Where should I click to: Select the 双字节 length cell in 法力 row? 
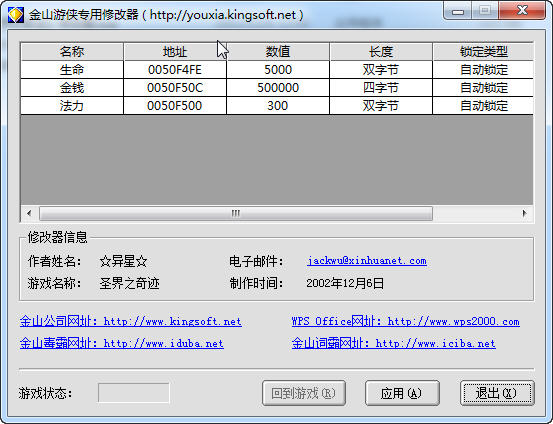click(381, 105)
